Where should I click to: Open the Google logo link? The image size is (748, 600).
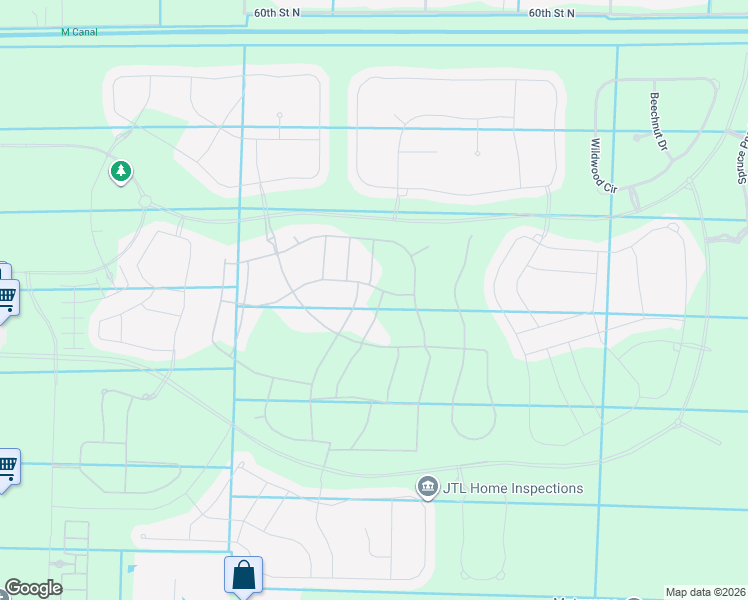[33, 588]
